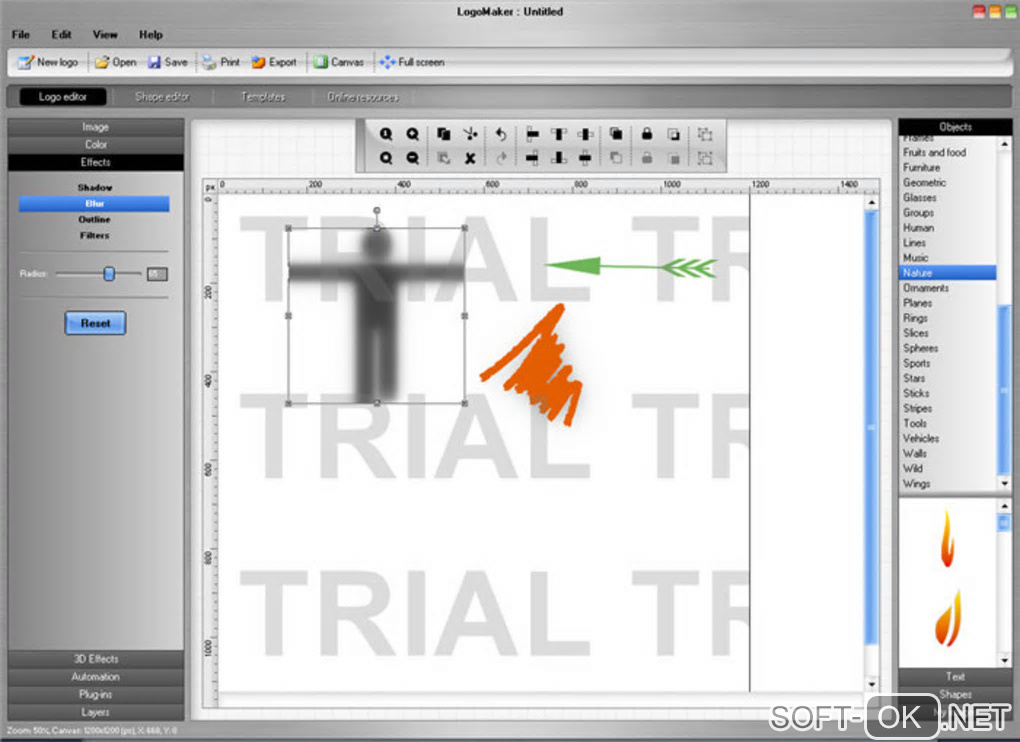Click the align top icon
Image resolution: width=1020 pixels, height=742 pixels.
pos(558,134)
